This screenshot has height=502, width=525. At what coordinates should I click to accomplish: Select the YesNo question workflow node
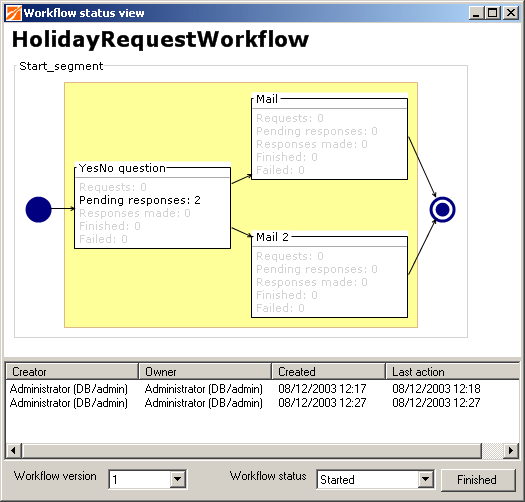pyautogui.click(x=152, y=206)
